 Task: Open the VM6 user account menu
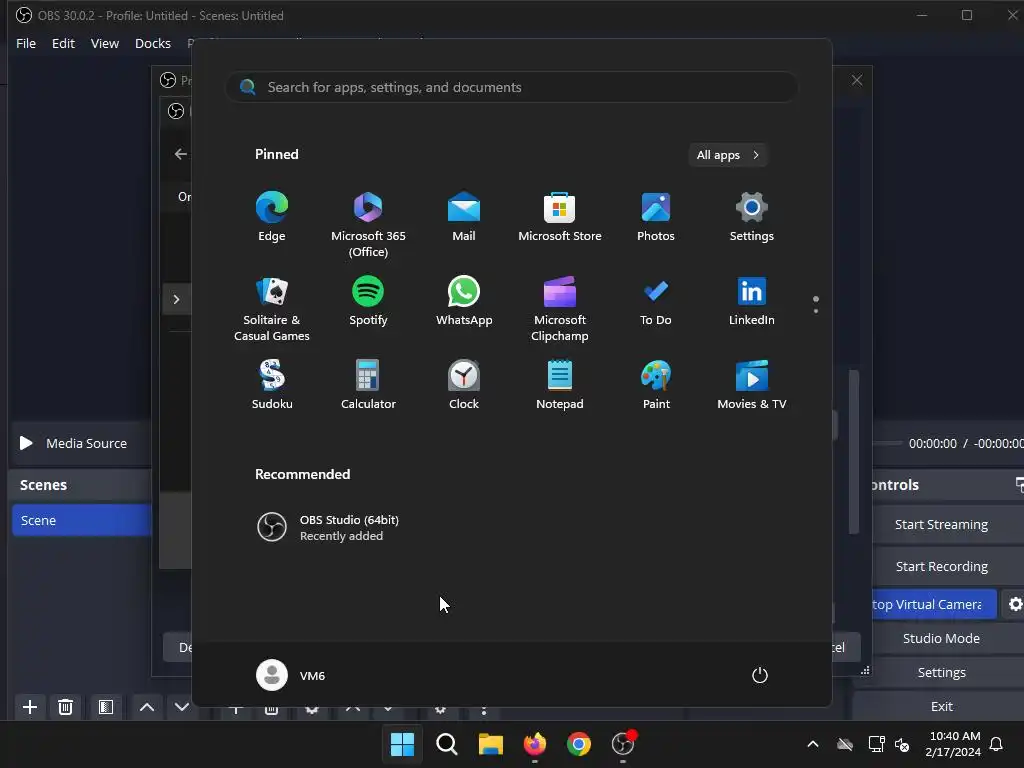pos(291,675)
